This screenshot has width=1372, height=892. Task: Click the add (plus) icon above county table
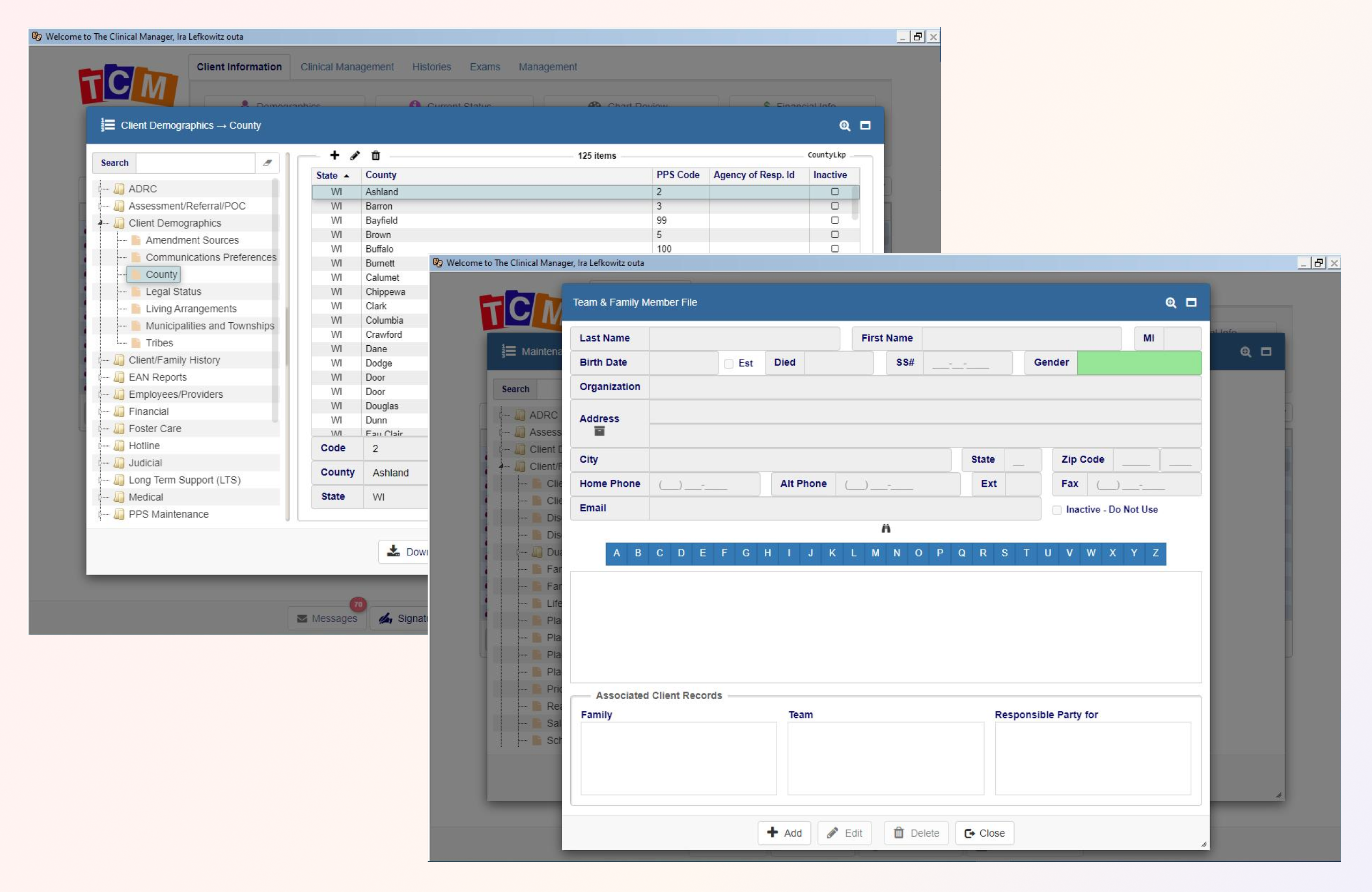[x=334, y=155]
